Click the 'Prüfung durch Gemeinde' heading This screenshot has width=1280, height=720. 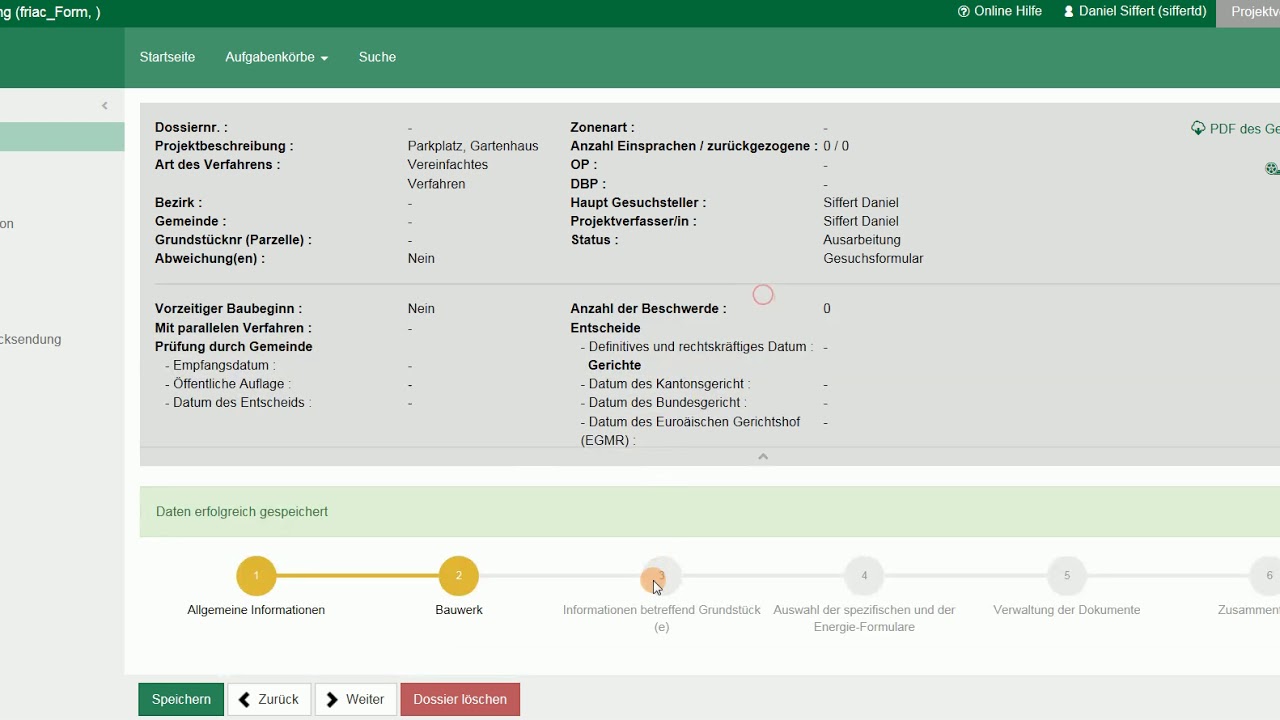234,346
